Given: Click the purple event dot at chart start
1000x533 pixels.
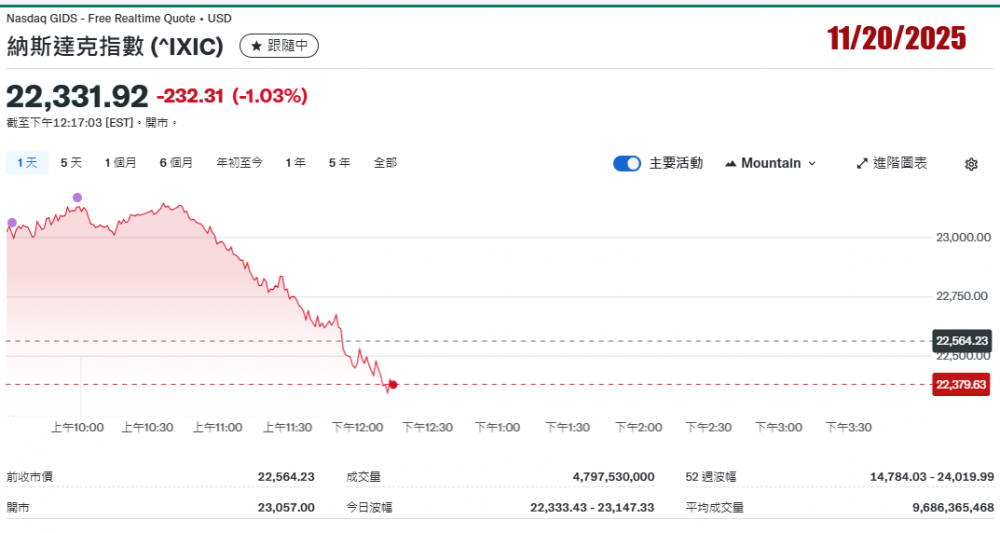Looking at the screenshot, I should (12, 222).
